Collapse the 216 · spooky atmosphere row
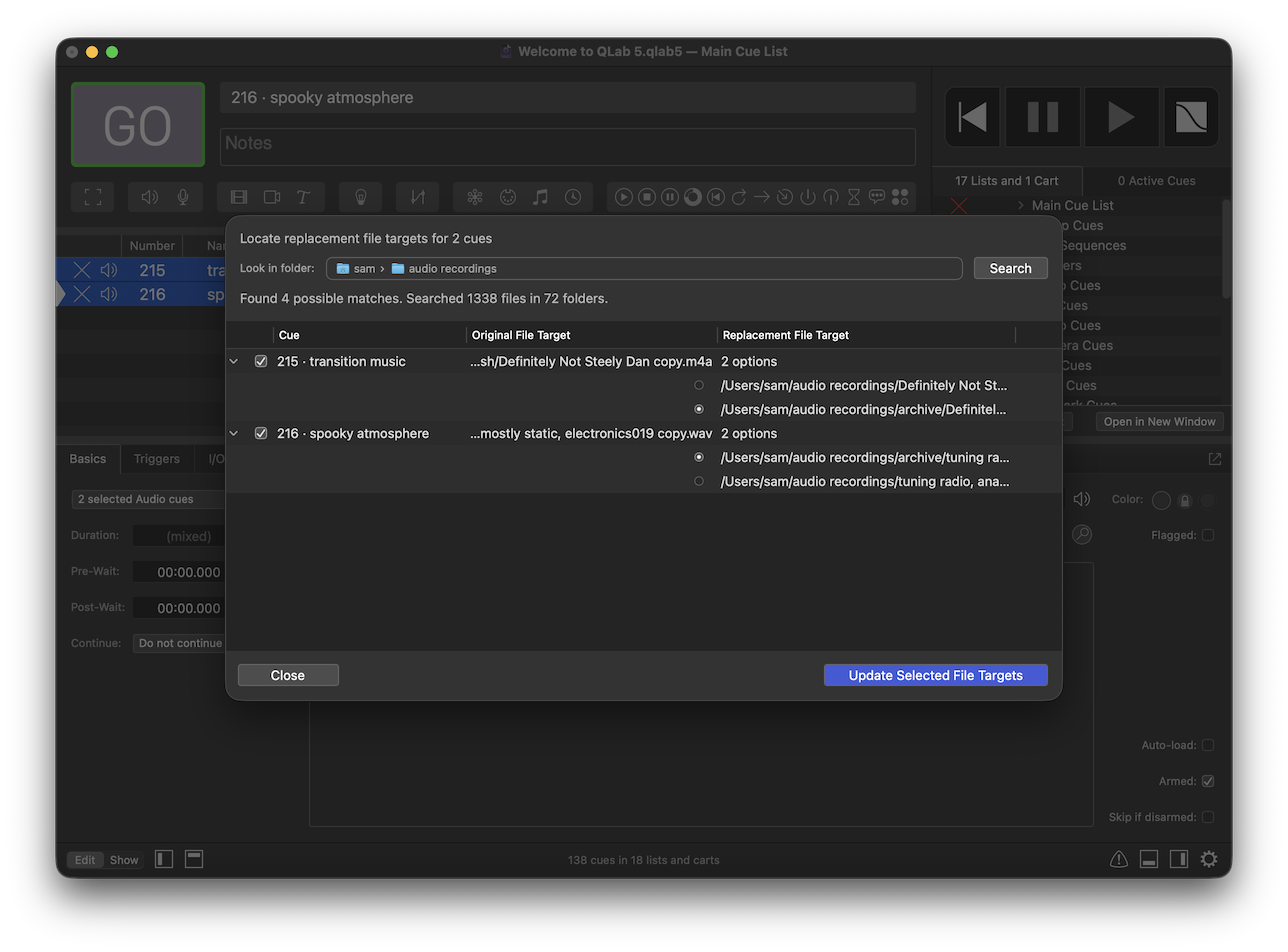 (x=234, y=433)
